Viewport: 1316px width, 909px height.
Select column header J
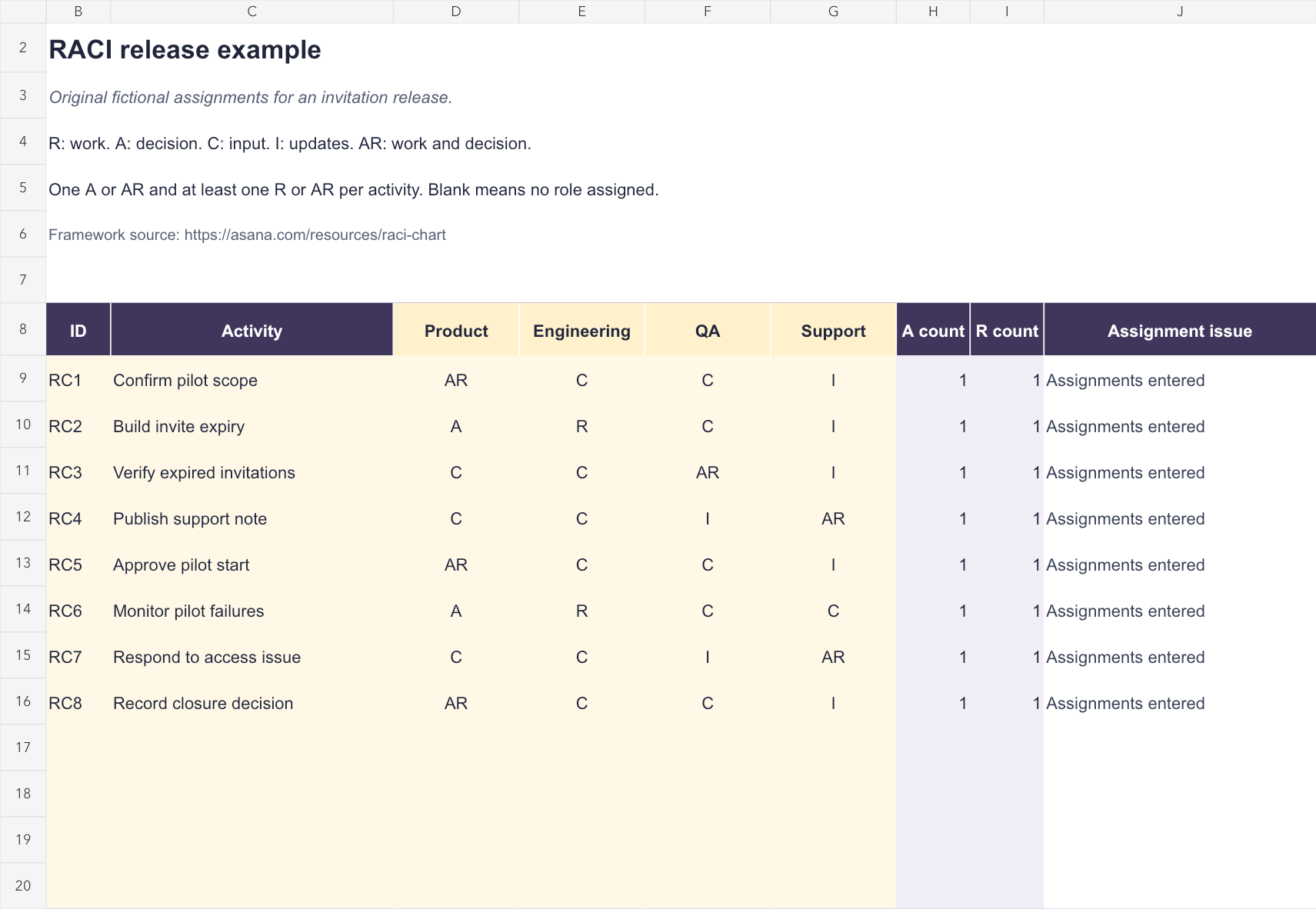tap(1179, 12)
